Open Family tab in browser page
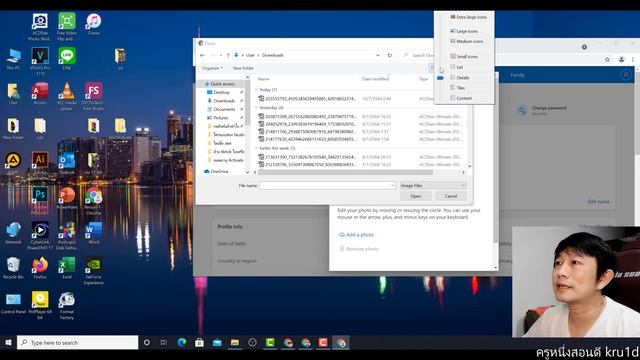Screen dimensions: 640x360 [x=518, y=75]
